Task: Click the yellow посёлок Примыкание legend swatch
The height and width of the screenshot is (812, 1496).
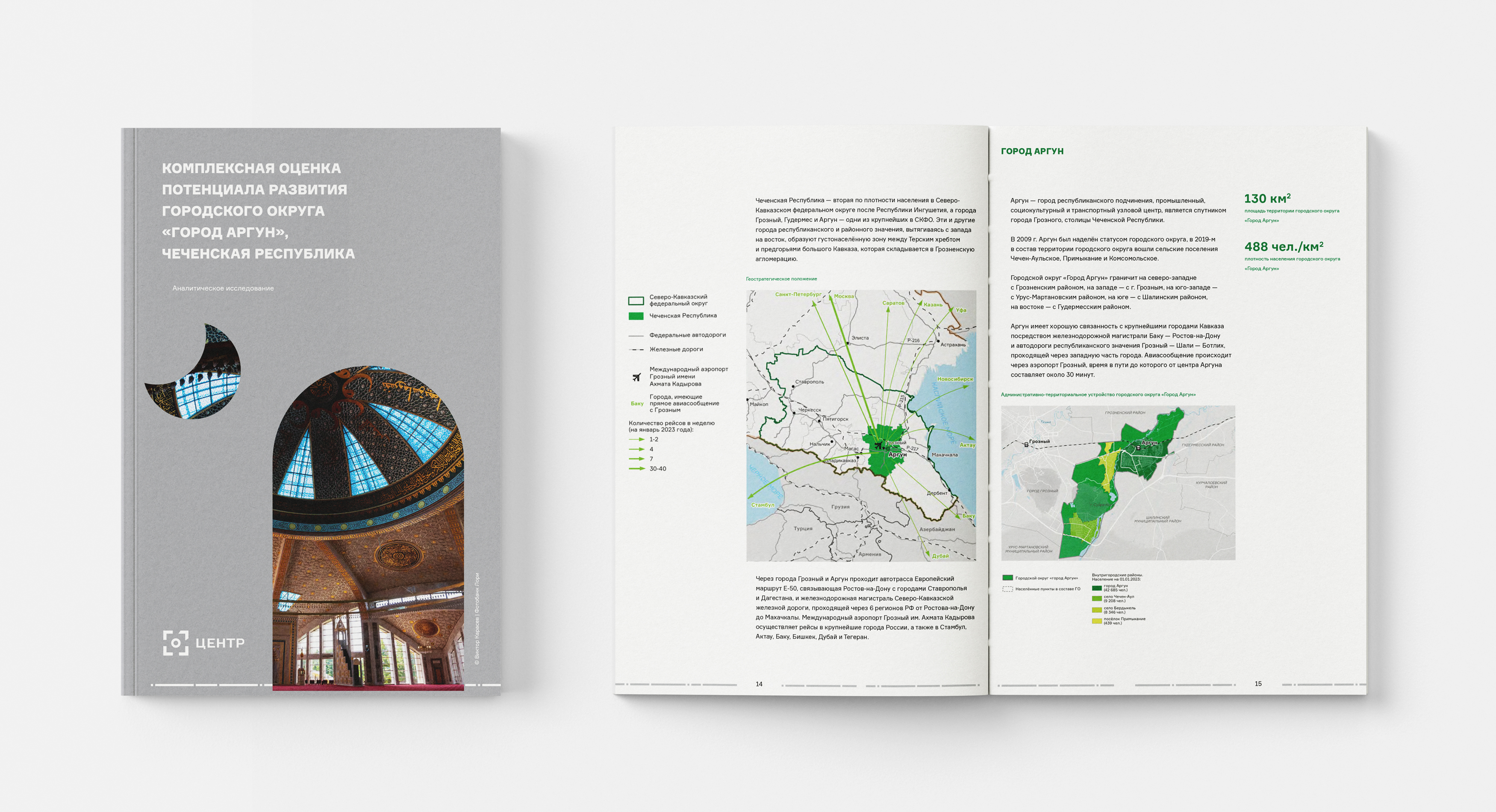Action: point(1096,621)
